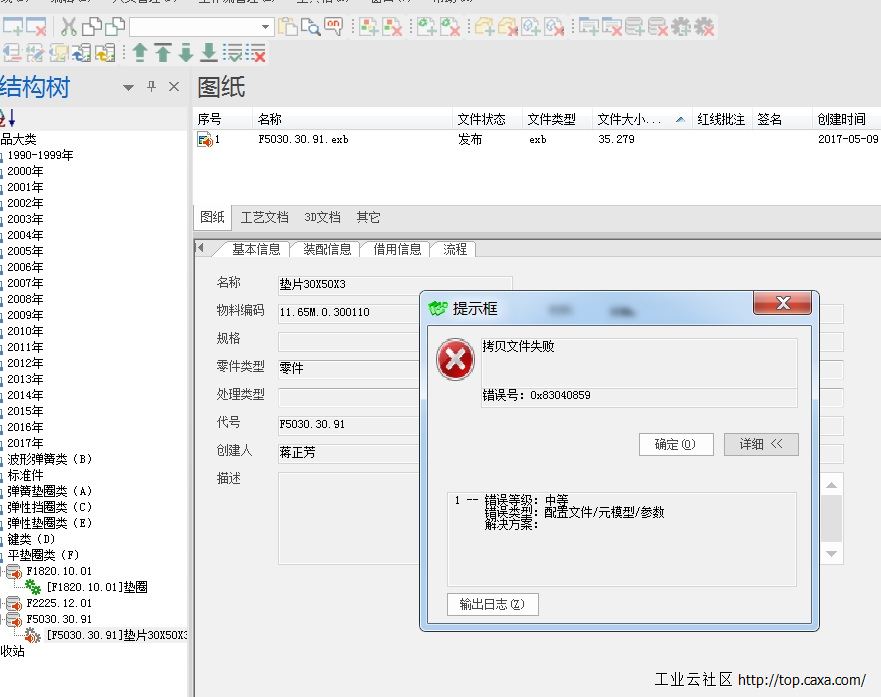Click the 名称 input field 垫片30X50X3
The width and height of the screenshot is (881, 697).
pos(395,284)
